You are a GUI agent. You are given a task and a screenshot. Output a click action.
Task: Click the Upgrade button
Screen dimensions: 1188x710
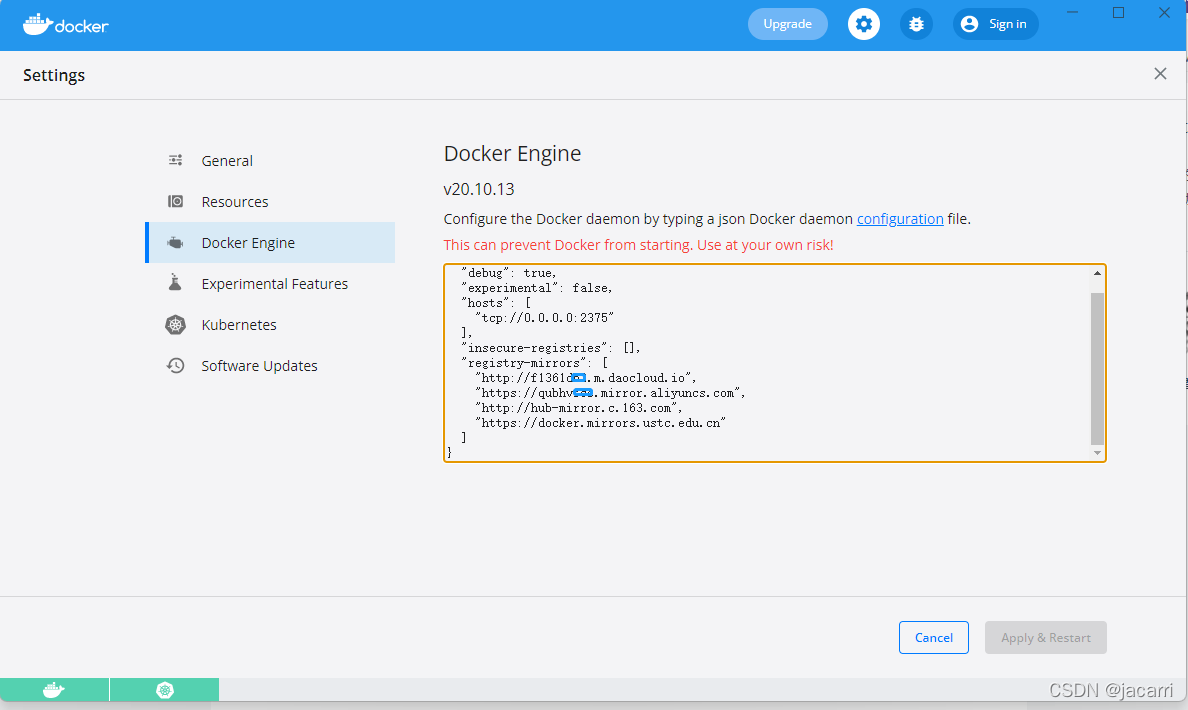[787, 24]
